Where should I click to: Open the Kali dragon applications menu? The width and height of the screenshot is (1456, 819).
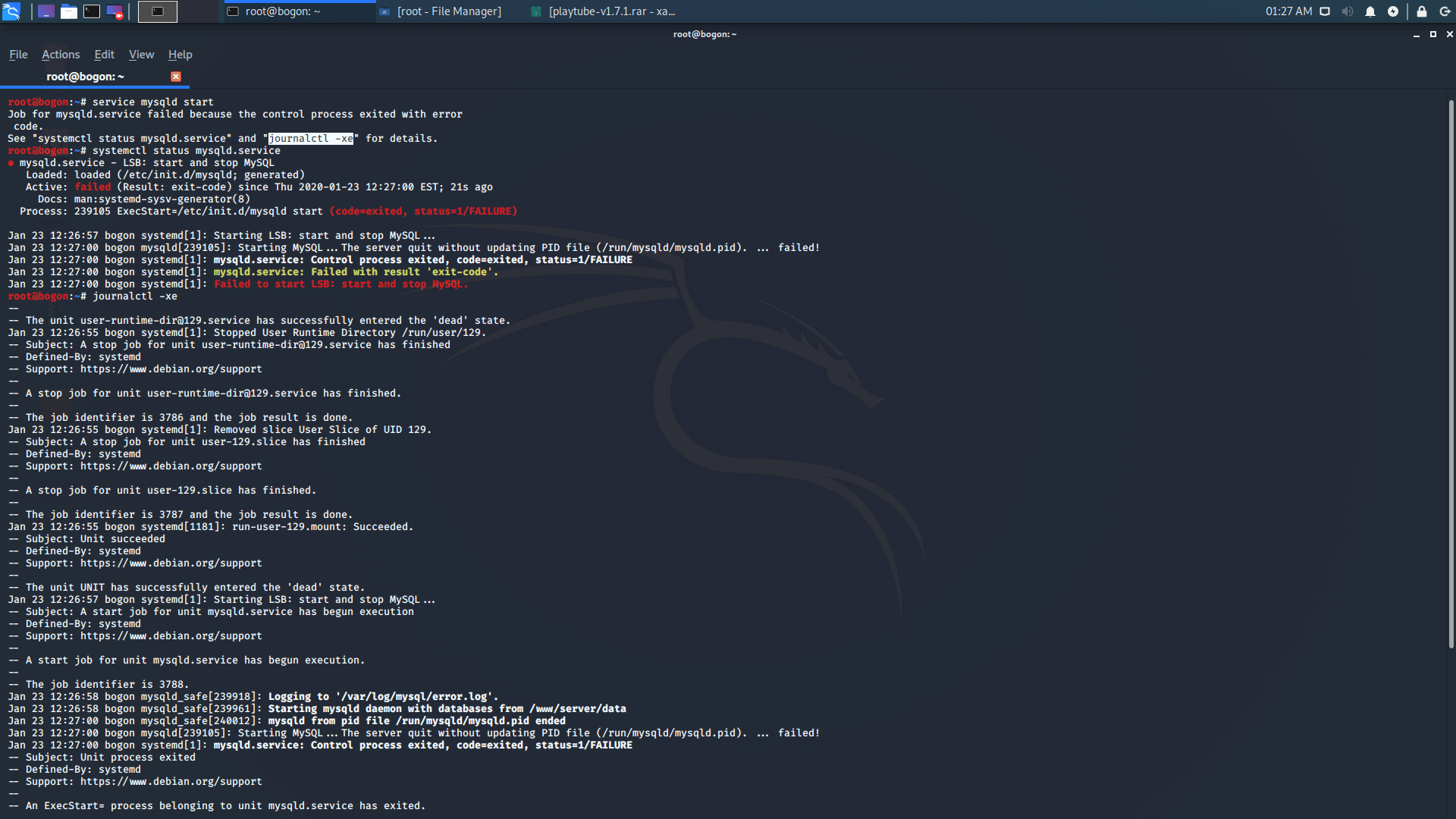(11, 11)
